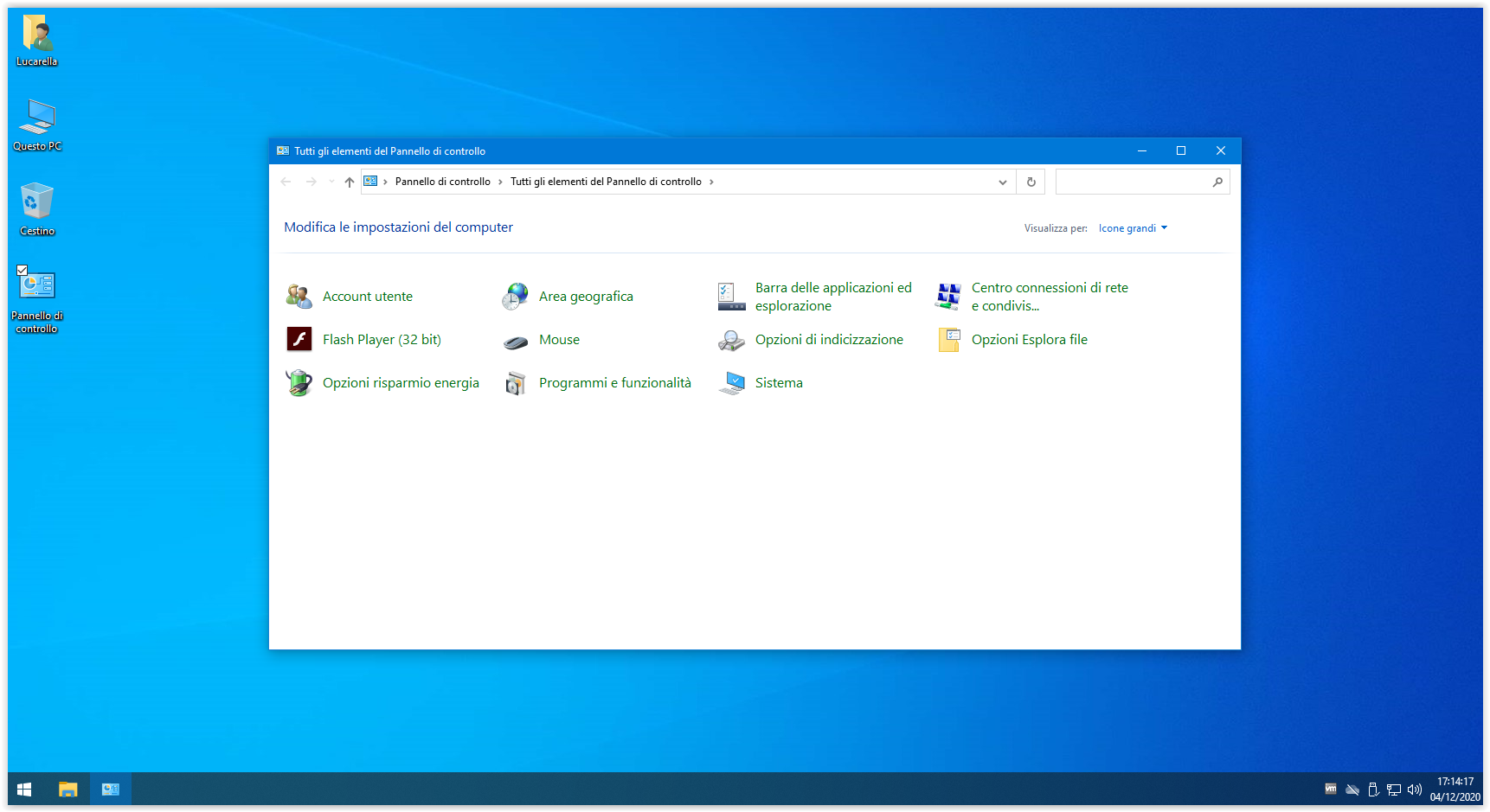Click the search magnifier icon
Image resolution: width=1490 pixels, height=812 pixels.
1217,182
